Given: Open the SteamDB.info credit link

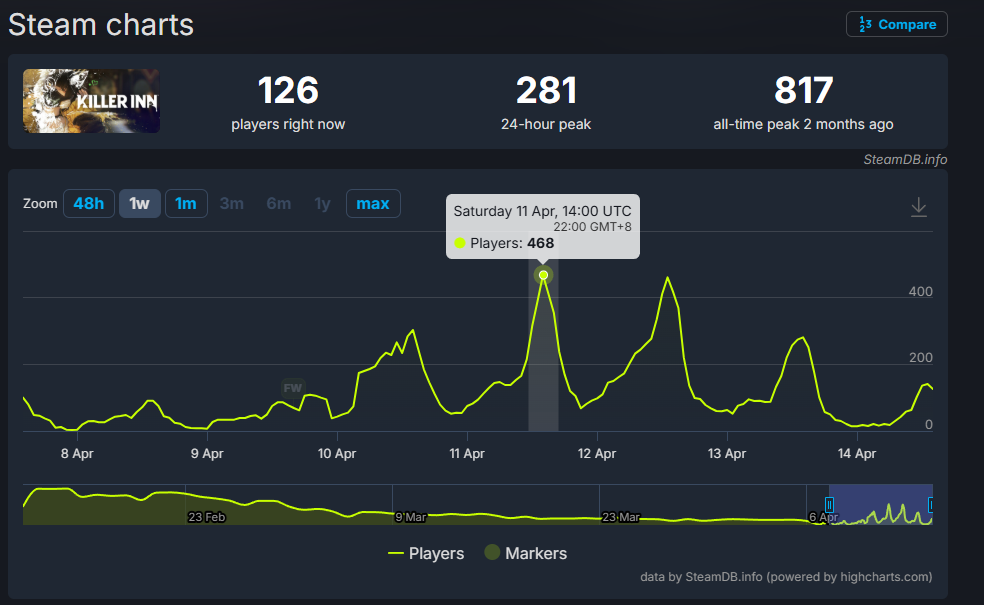Looking at the screenshot, I should pyautogui.click(x=905, y=160).
